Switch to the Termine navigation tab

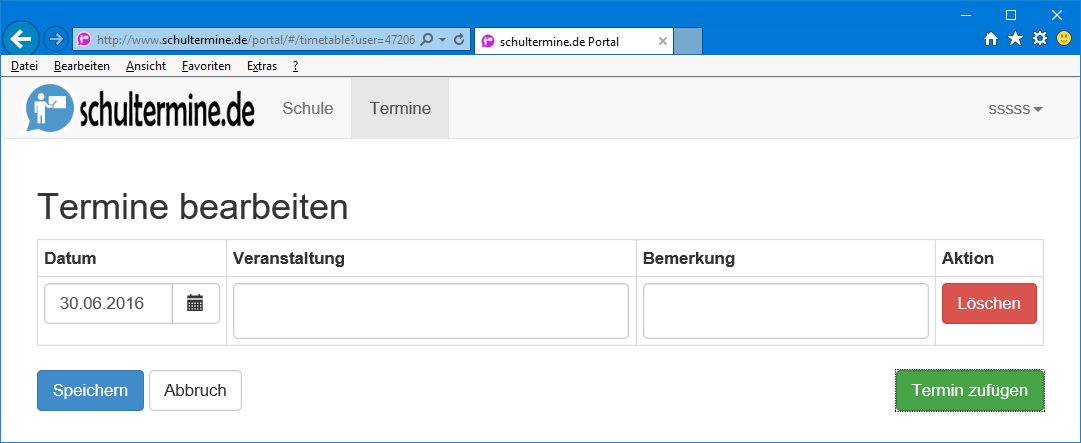(400, 108)
